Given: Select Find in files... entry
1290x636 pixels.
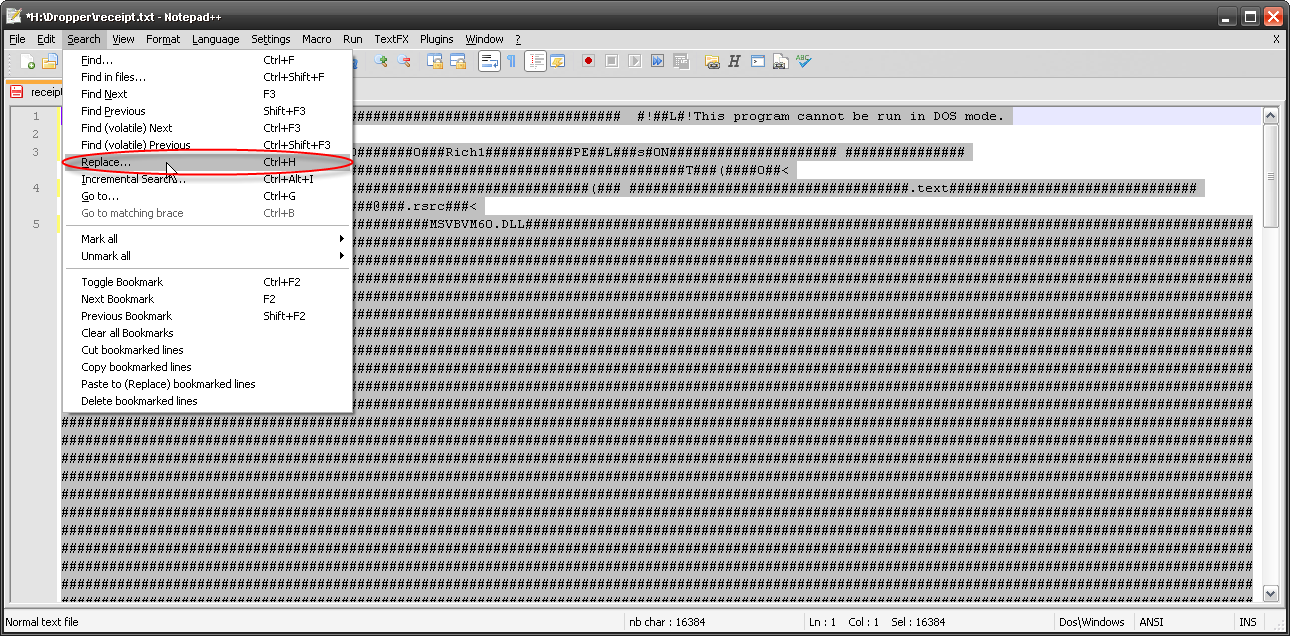Looking at the screenshot, I should coord(207,77).
